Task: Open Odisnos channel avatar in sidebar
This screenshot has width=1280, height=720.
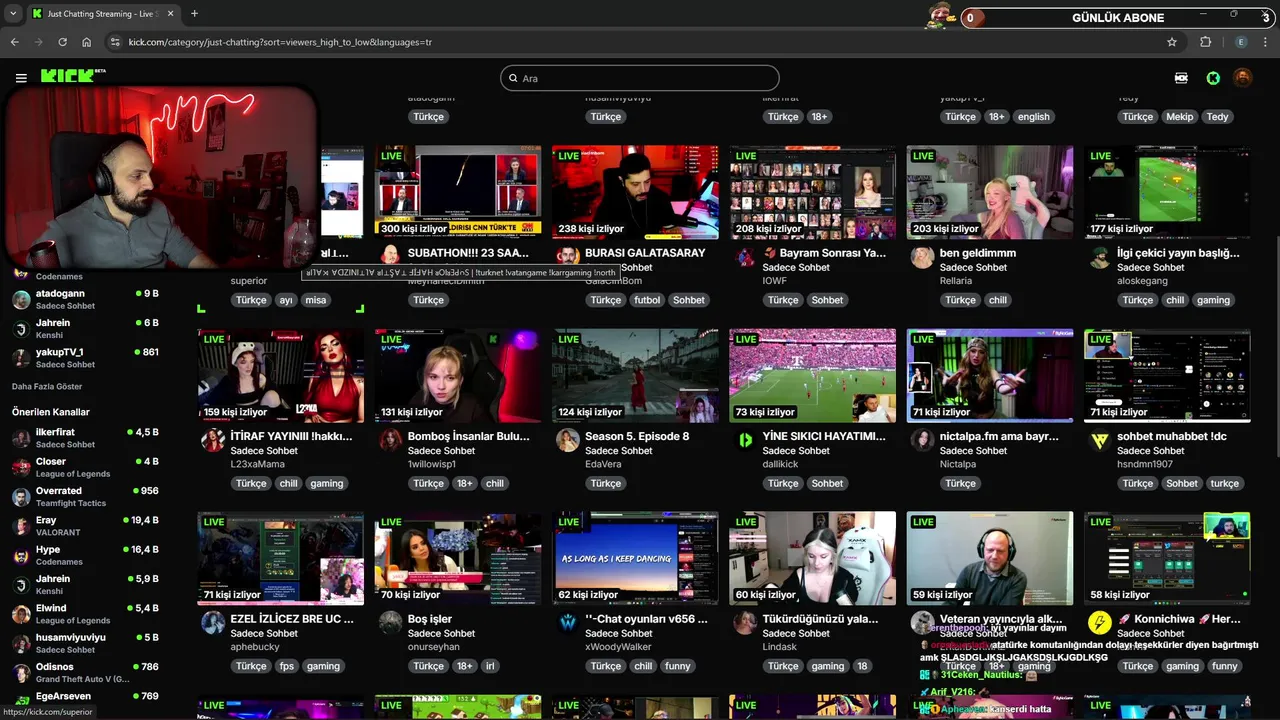Action: (21, 673)
